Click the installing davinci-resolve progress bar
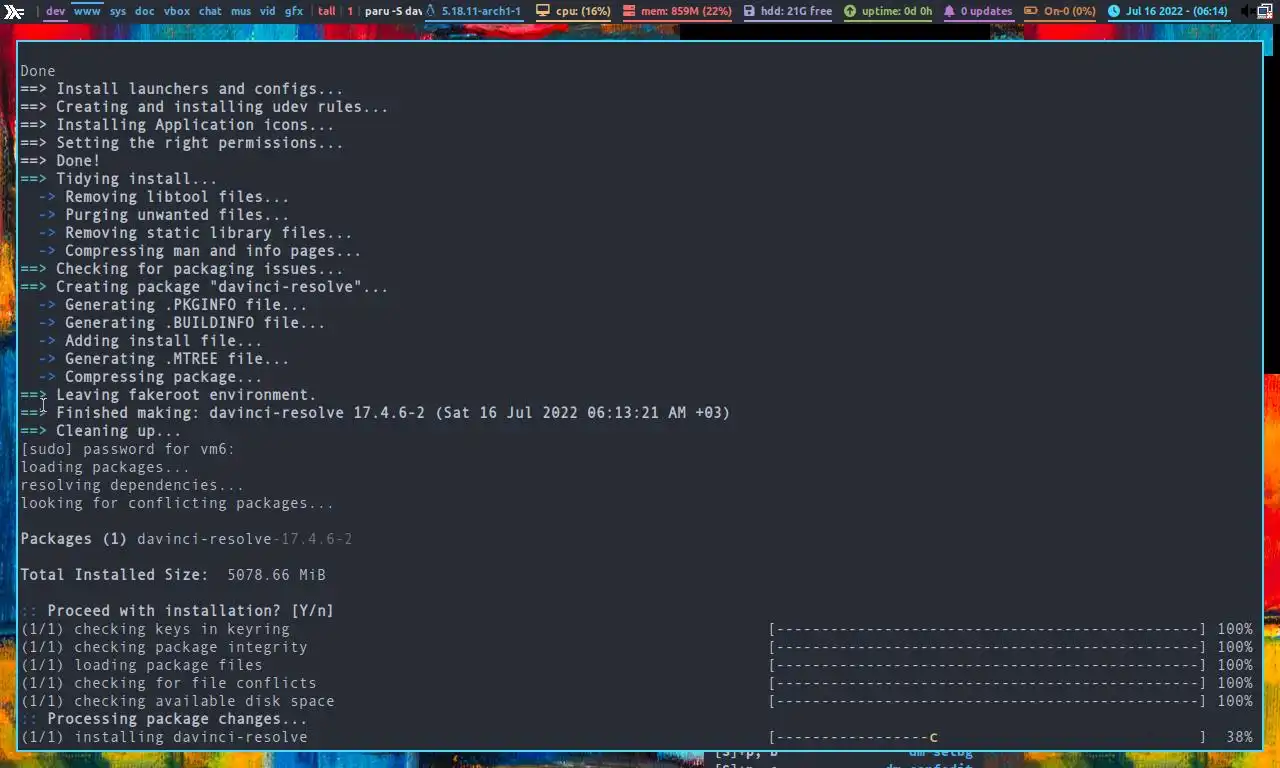Image resolution: width=1280 pixels, height=768 pixels. point(987,737)
